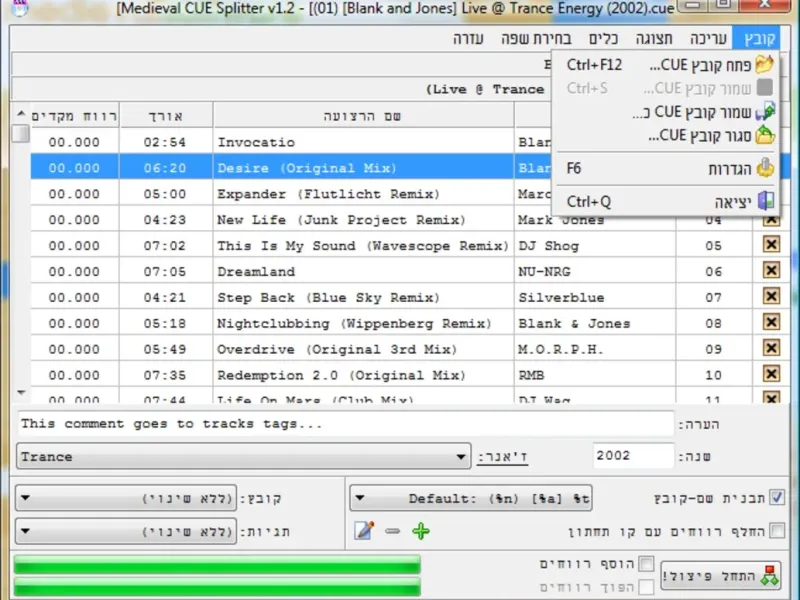Choose Open CUE file Ctrl+F12 entry

click(x=666, y=65)
